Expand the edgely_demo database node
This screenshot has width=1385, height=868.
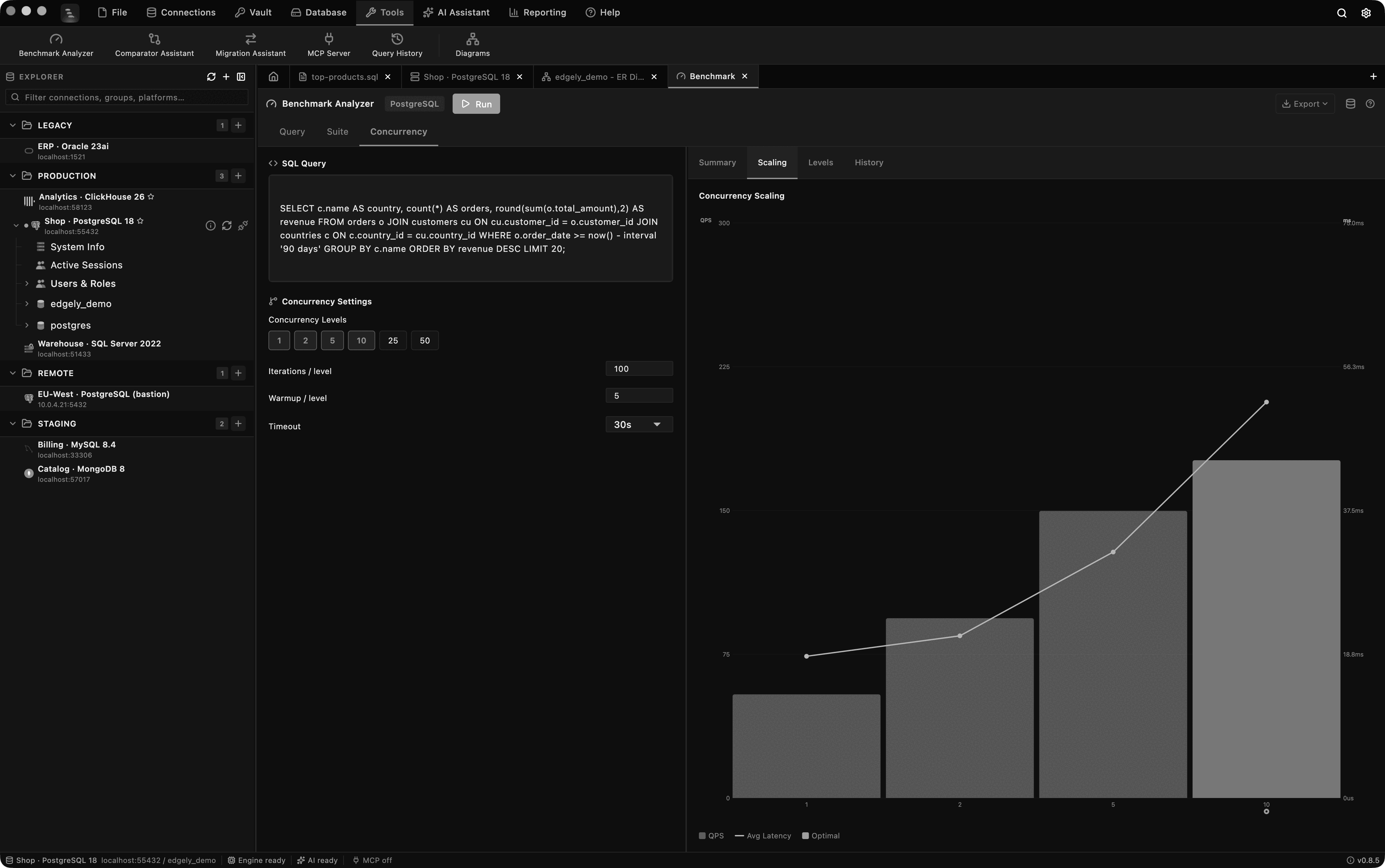26,304
